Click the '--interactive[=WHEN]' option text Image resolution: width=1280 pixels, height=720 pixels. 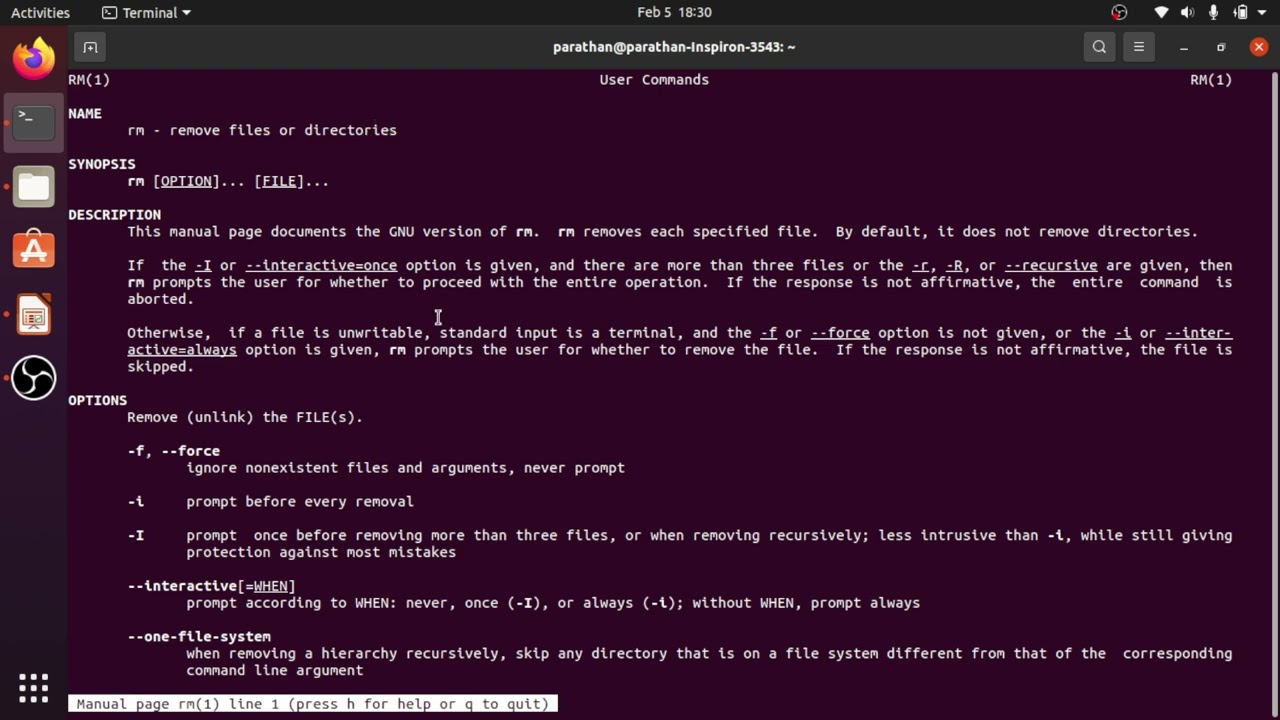pyautogui.click(x=211, y=586)
